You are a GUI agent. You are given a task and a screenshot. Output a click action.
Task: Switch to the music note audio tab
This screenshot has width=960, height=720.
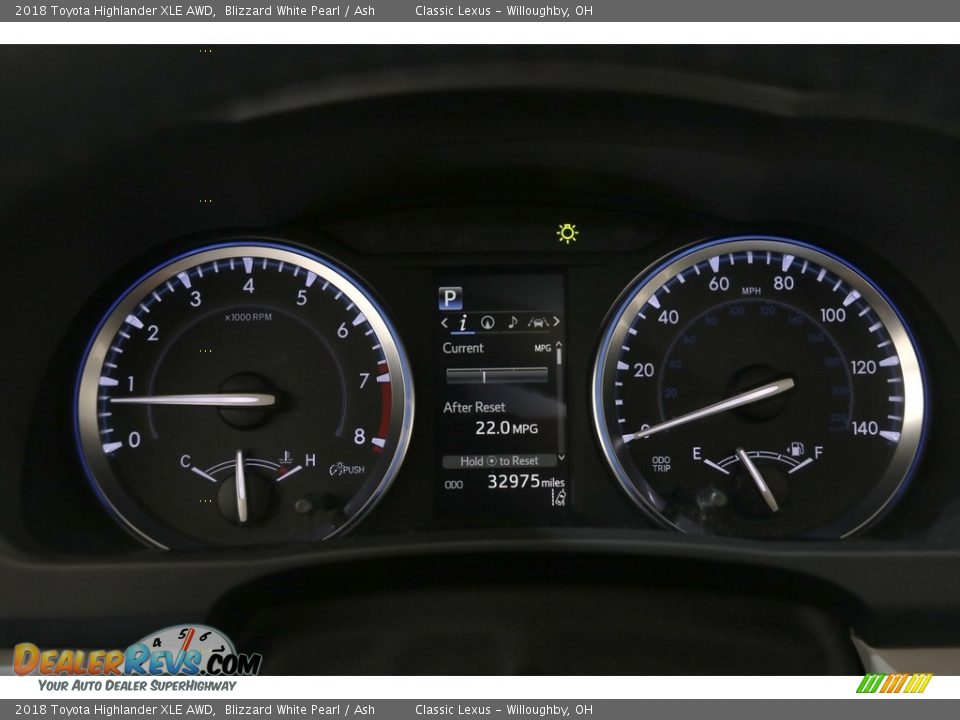click(x=513, y=322)
